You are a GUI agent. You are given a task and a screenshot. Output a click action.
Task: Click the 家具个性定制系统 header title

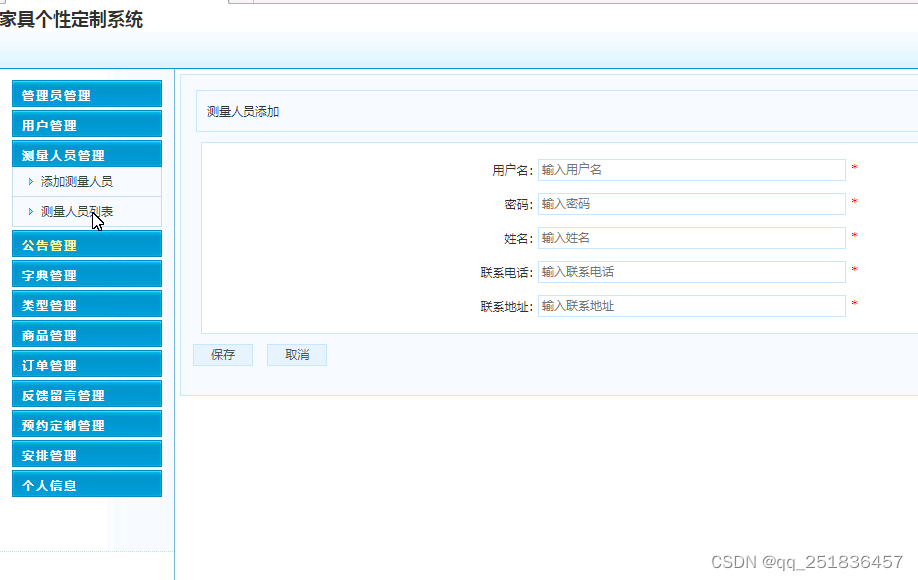pyautogui.click(x=71, y=19)
